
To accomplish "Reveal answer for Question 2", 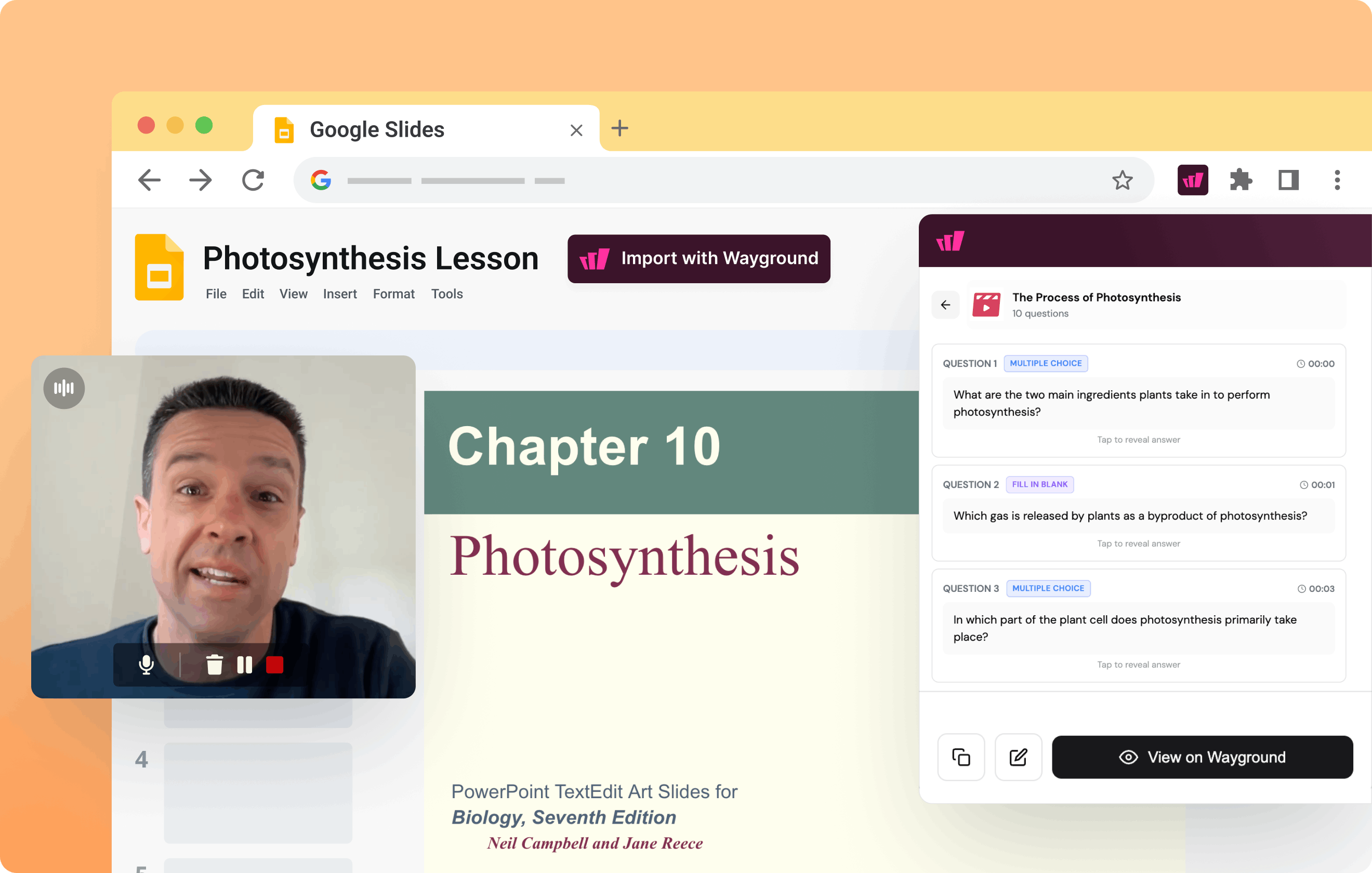I will [x=1138, y=544].
